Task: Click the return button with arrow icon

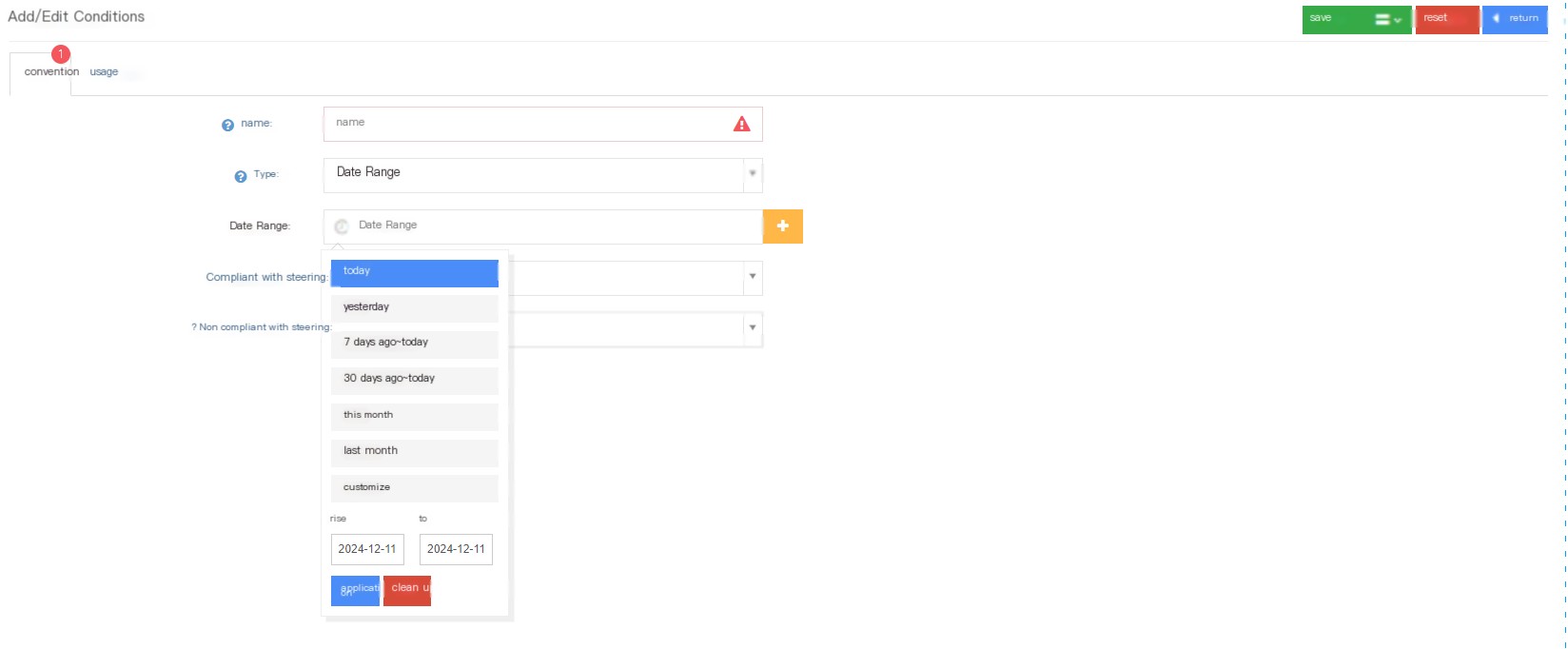Action: 1515,19
